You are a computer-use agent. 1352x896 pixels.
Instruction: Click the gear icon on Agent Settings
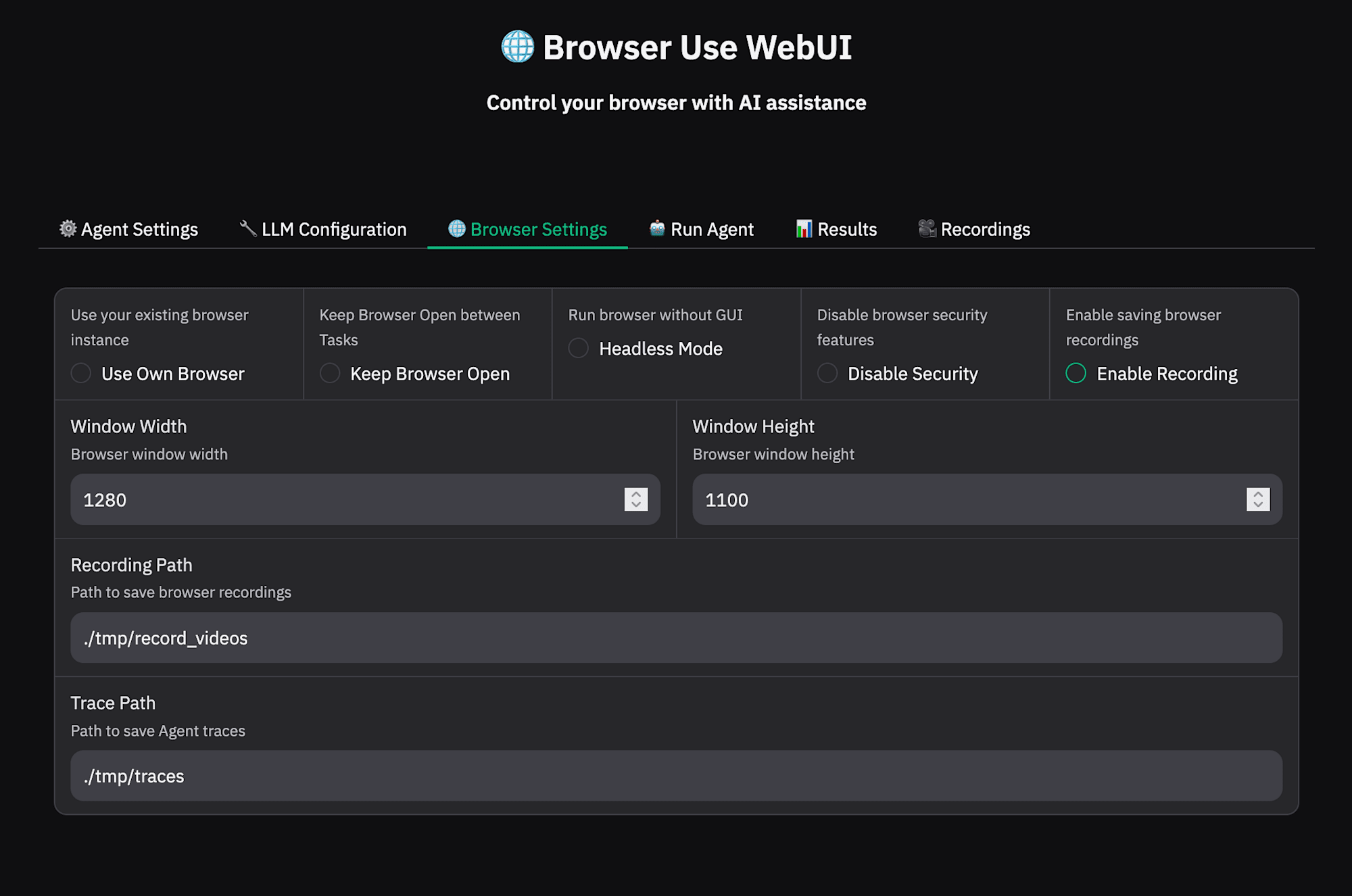[x=68, y=228]
